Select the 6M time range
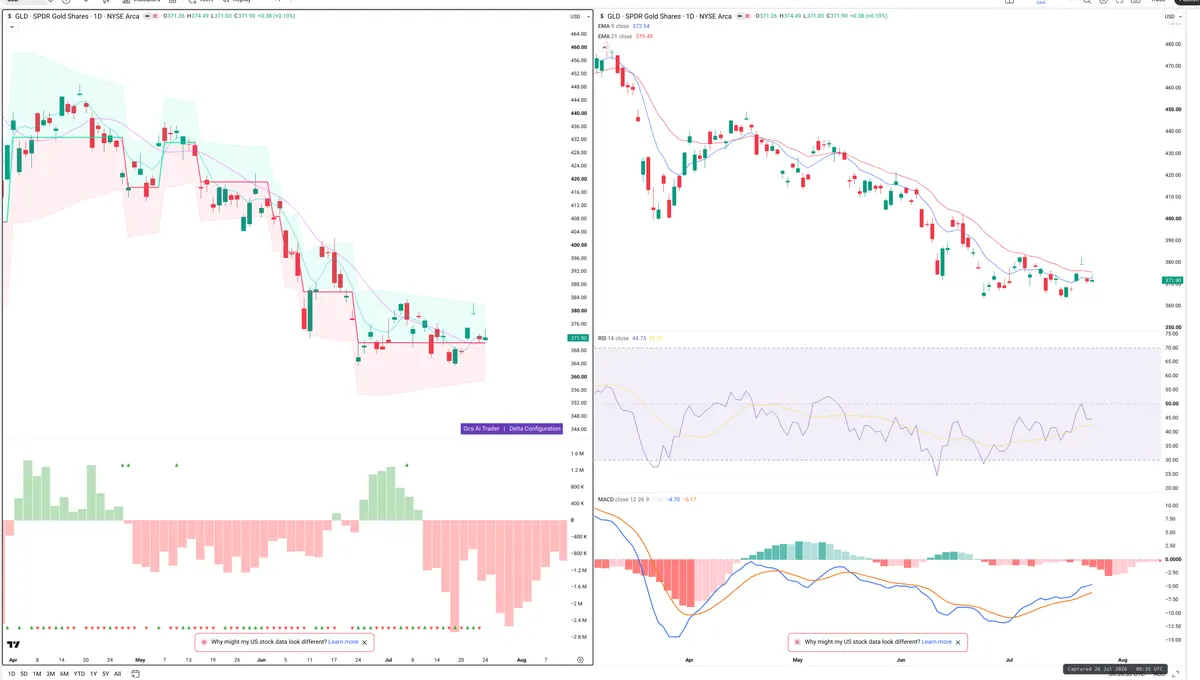This screenshot has width=1200, height=680. point(64,674)
